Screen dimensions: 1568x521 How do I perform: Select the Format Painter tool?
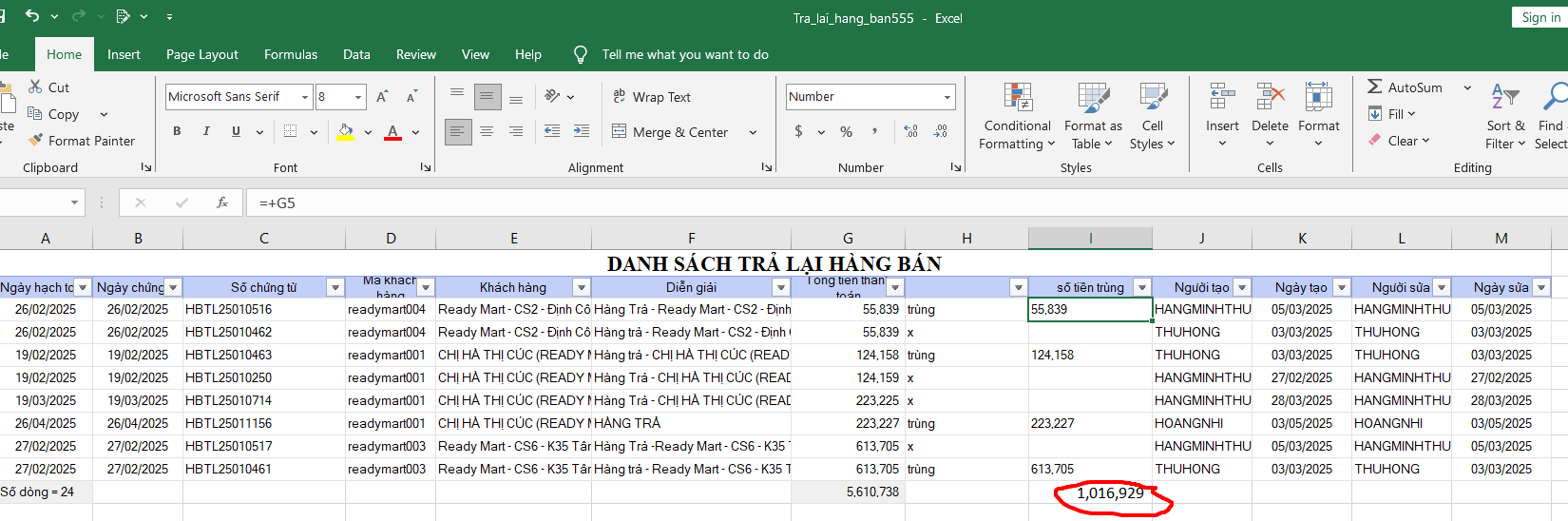[x=82, y=141]
